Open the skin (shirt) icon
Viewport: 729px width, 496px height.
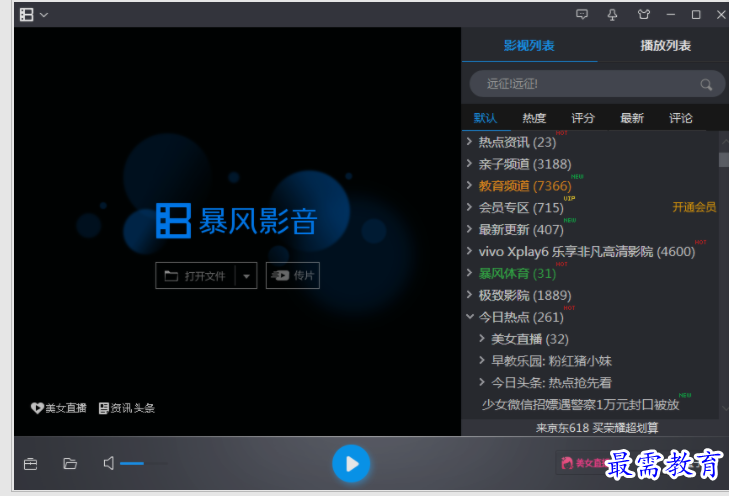click(x=643, y=14)
